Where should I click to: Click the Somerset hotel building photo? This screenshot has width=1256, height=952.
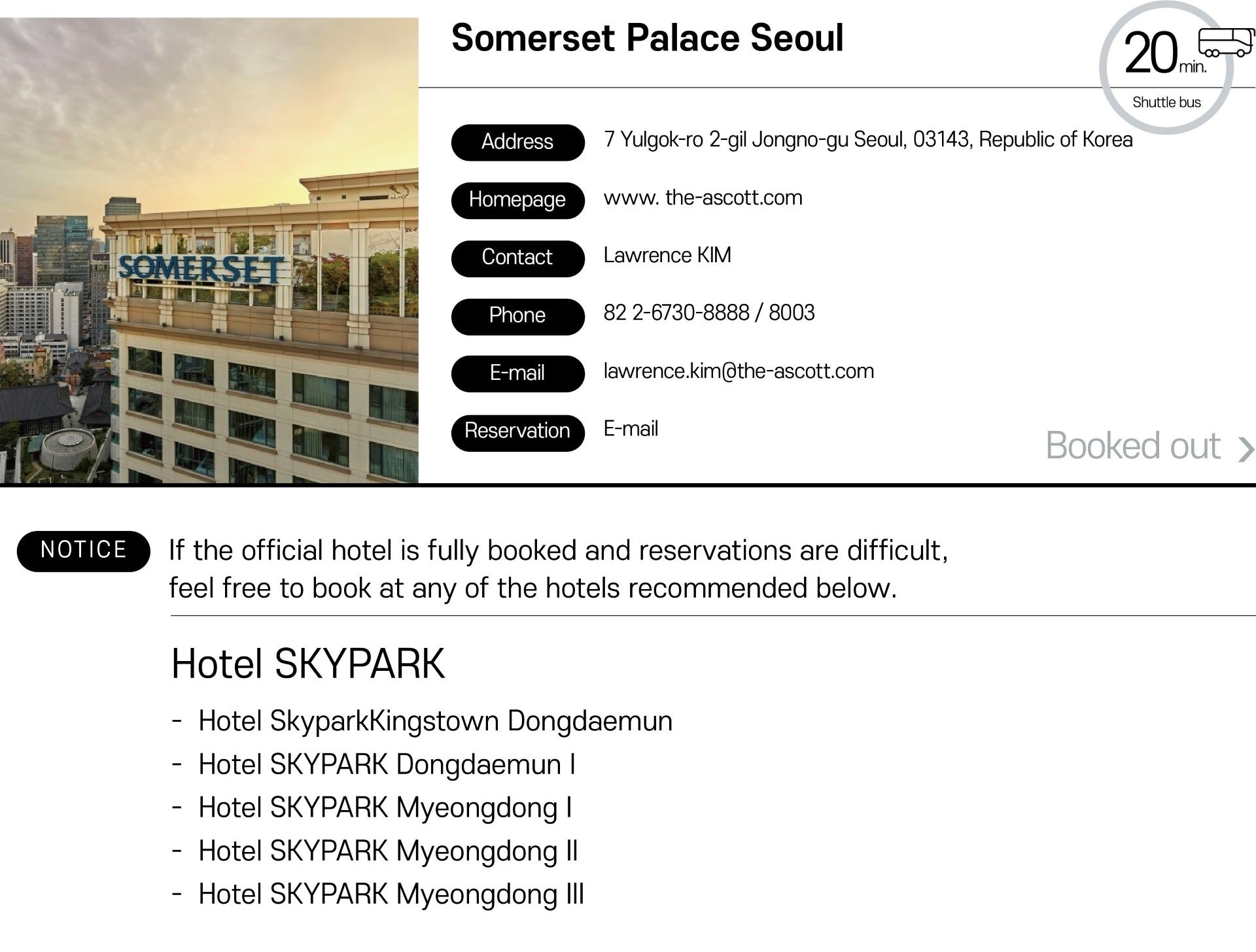coord(209,250)
